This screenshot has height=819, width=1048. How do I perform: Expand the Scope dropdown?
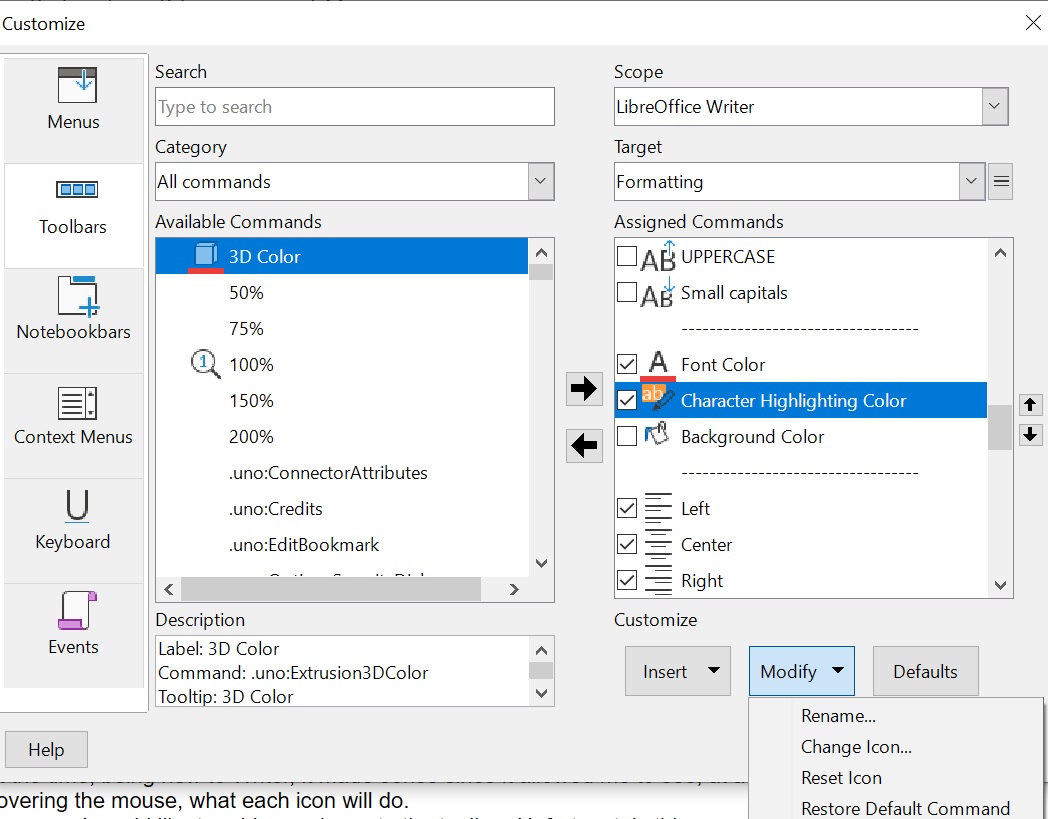[x=994, y=106]
